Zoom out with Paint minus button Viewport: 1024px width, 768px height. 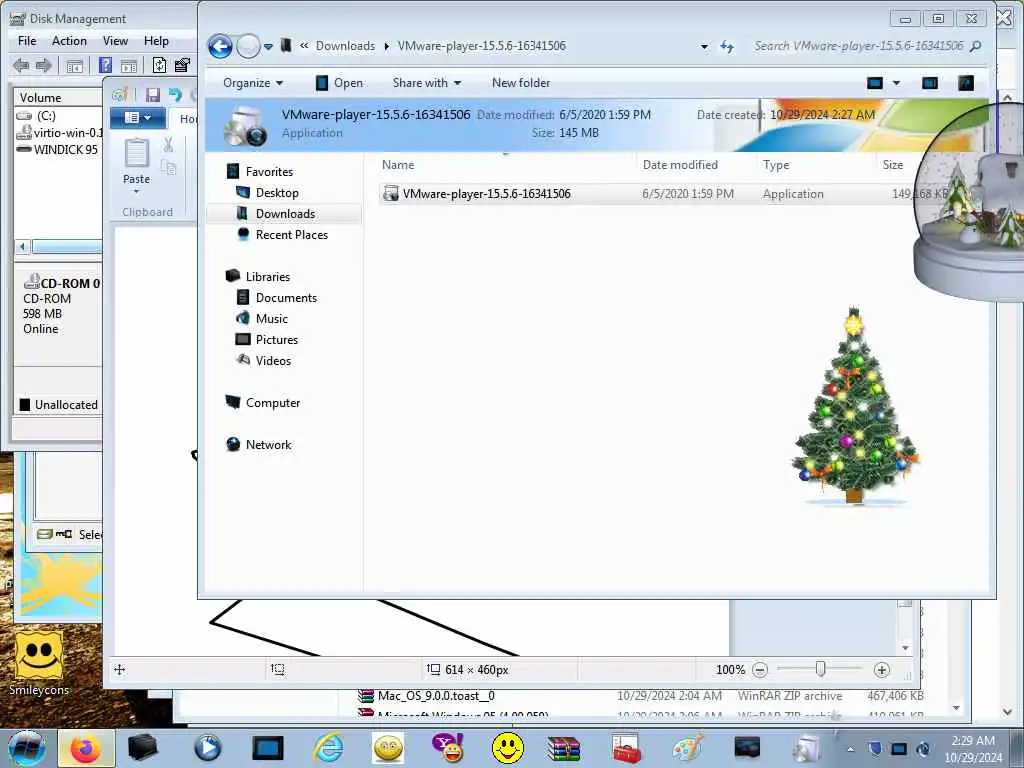(x=760, y=669)
